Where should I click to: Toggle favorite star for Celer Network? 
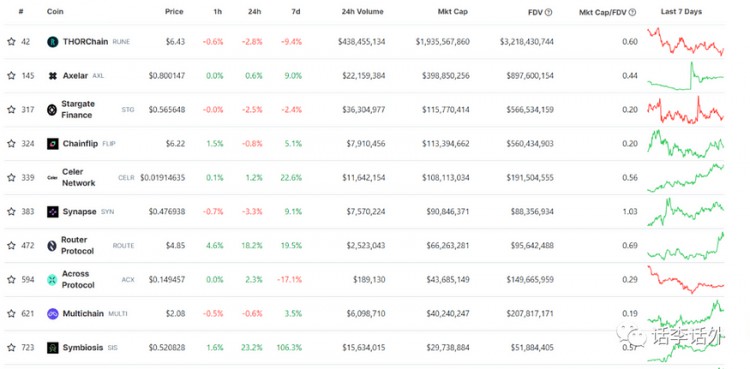coord(11,178)
